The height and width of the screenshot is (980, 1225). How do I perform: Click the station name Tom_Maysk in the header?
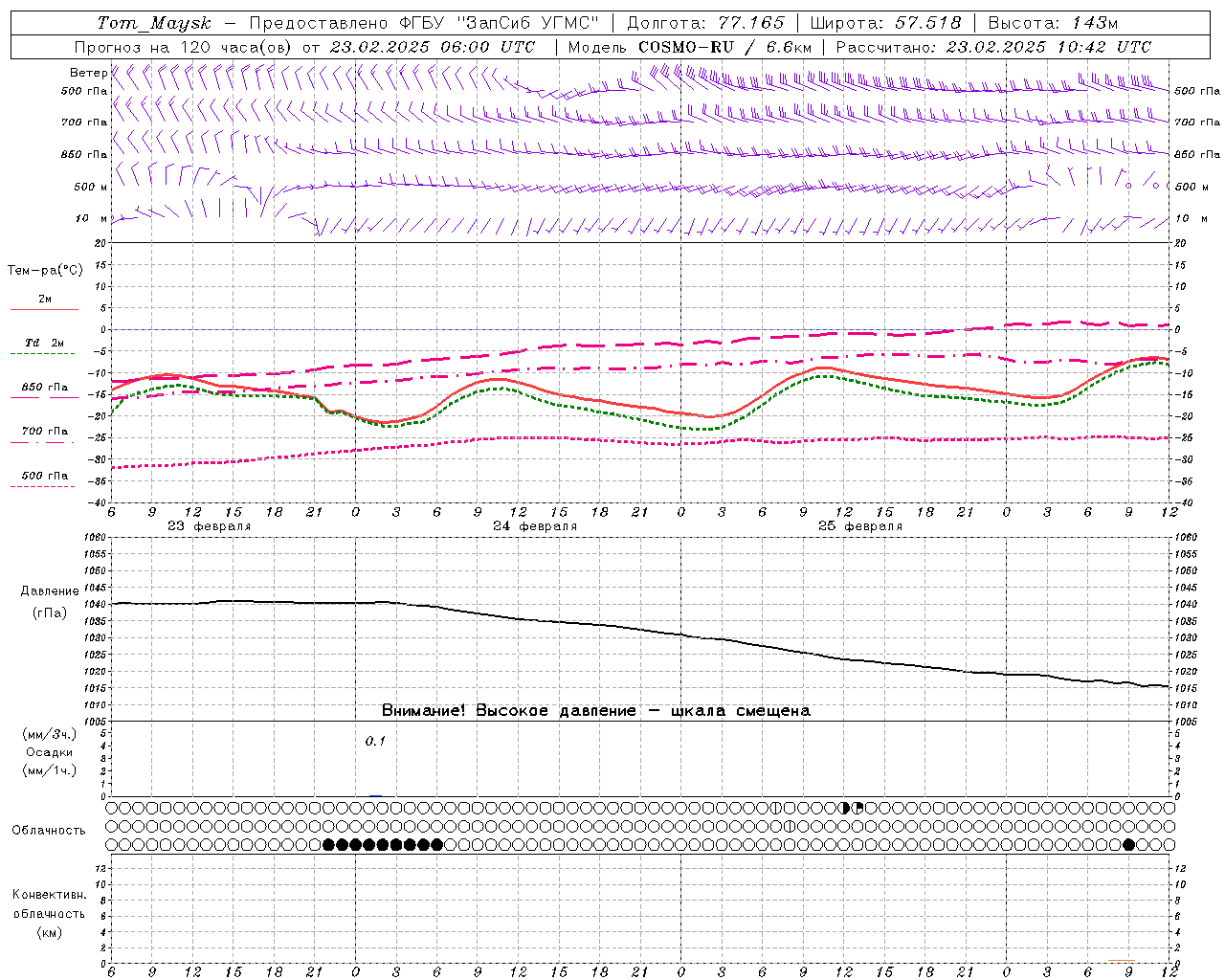[154, 23]
